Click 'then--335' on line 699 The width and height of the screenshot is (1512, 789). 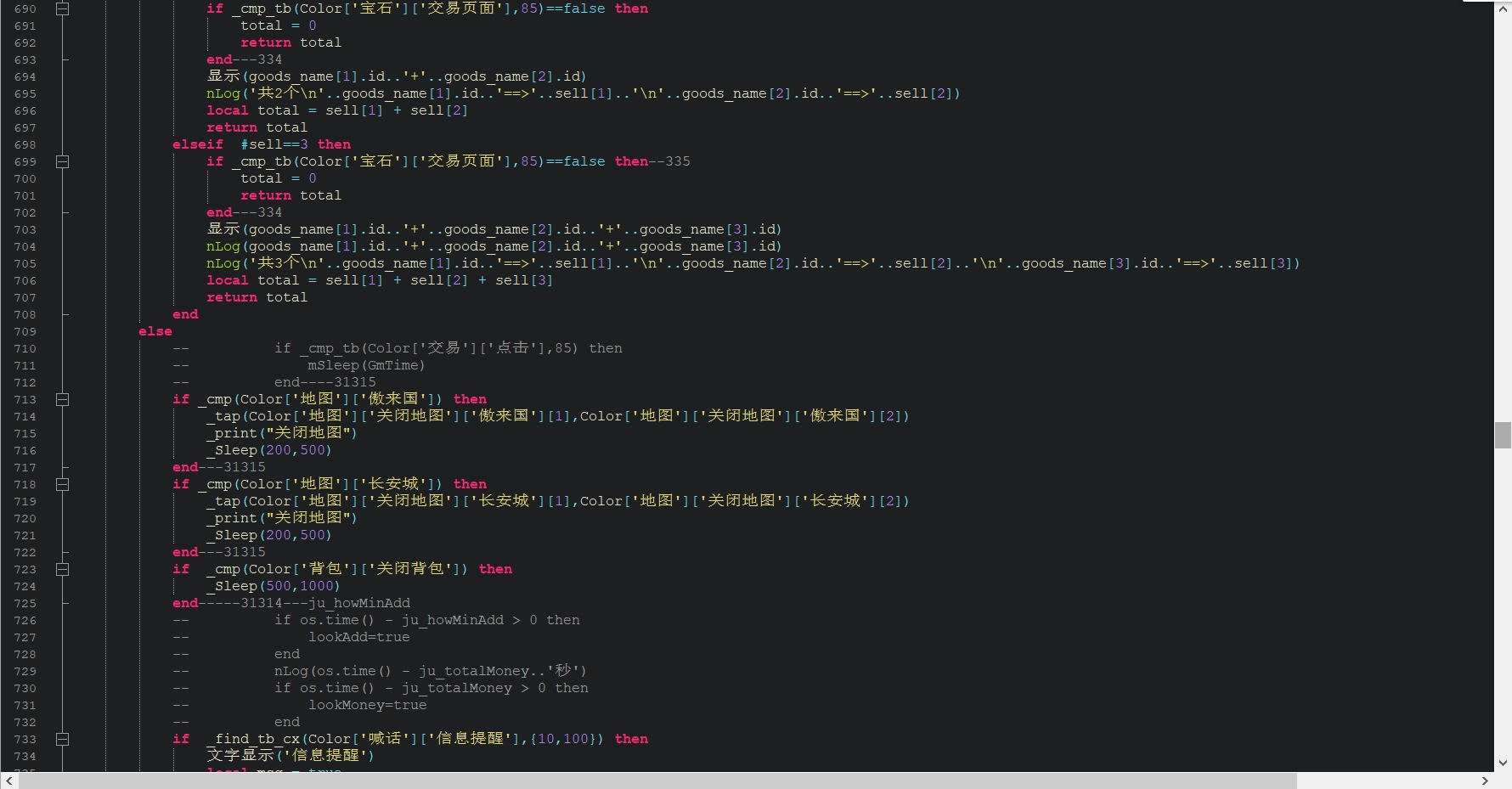point(652,161)
